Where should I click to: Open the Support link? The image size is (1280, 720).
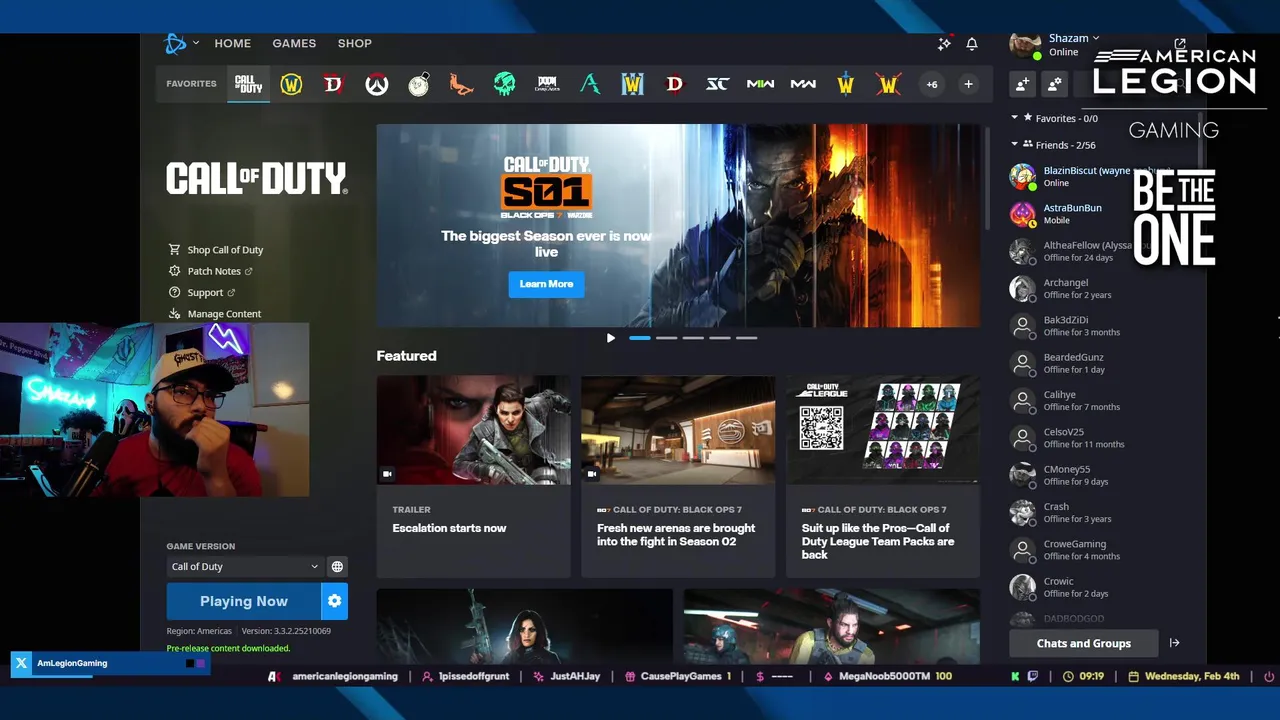(202, 292)
